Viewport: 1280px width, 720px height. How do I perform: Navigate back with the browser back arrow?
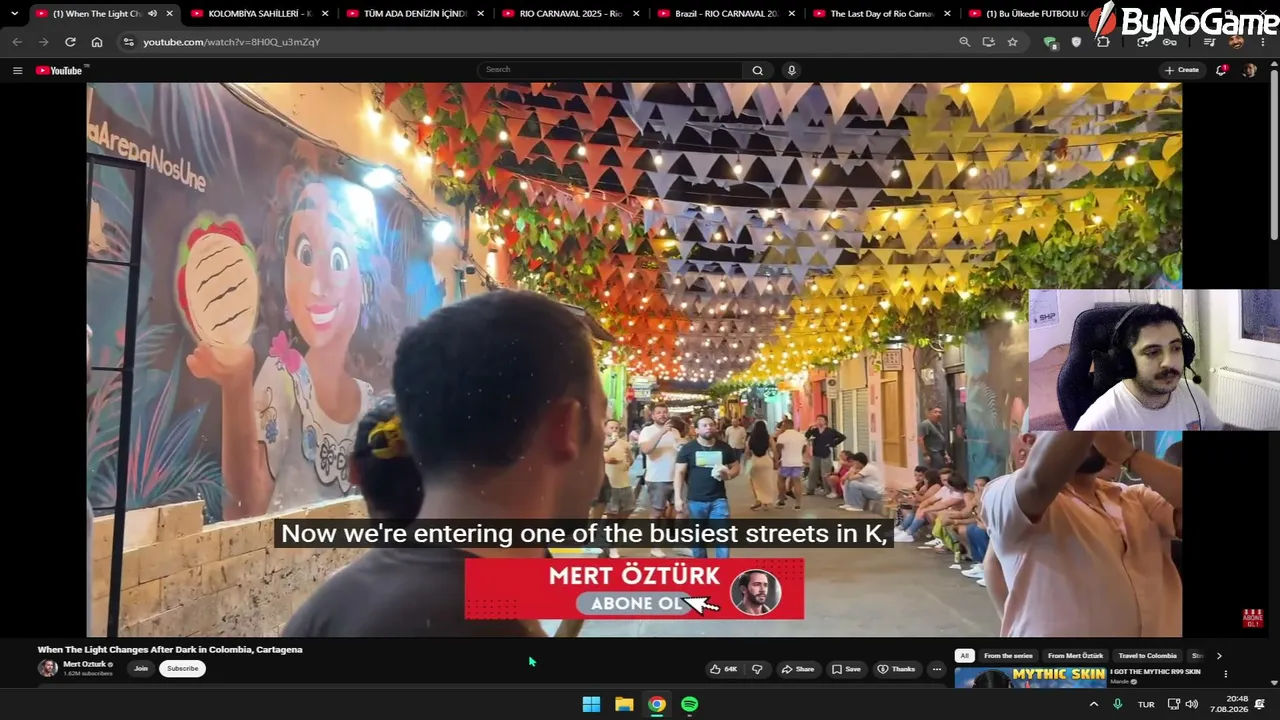coord(17,42)
